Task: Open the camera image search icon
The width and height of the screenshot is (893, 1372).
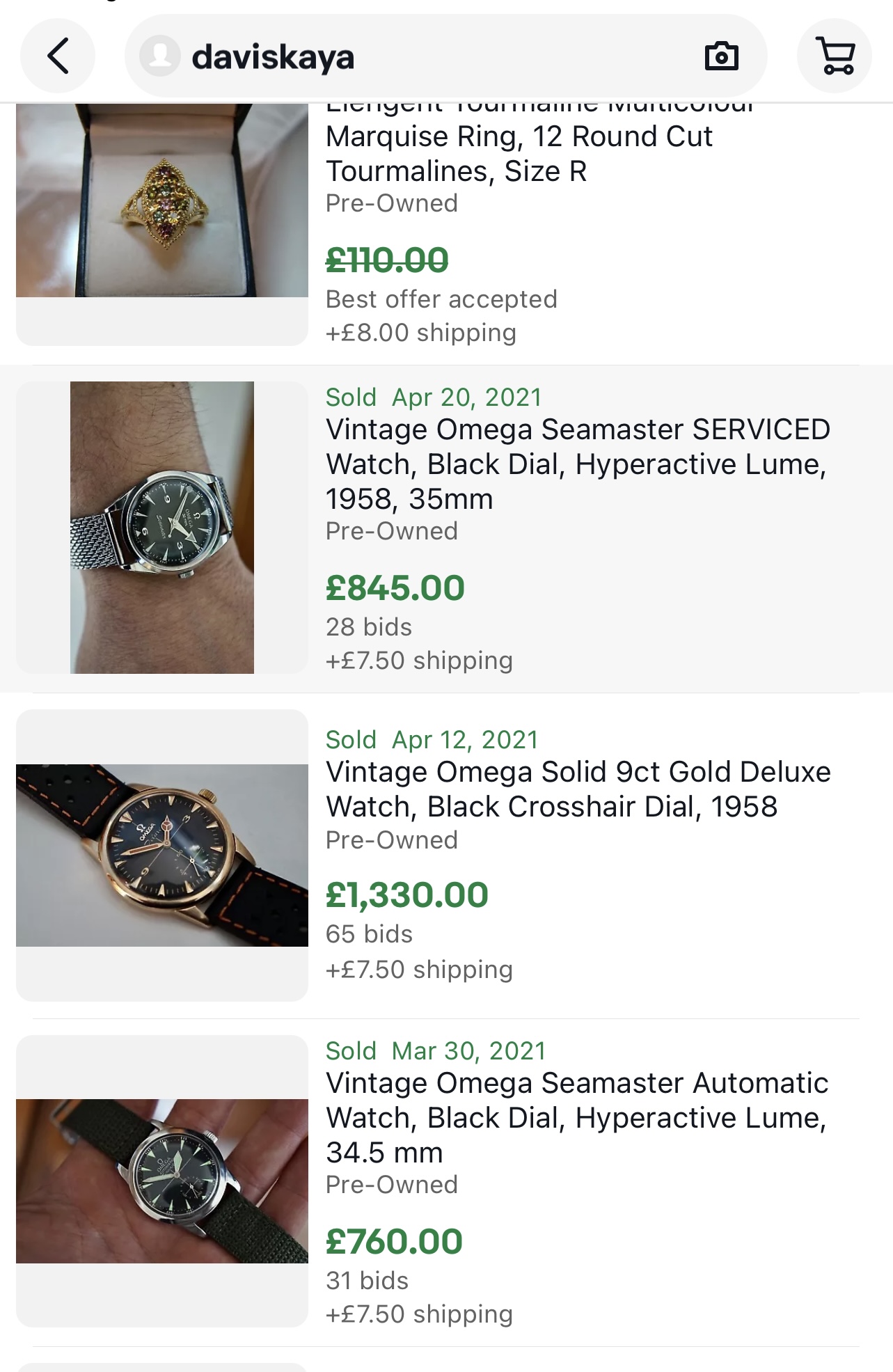Action: pos(721,56)
